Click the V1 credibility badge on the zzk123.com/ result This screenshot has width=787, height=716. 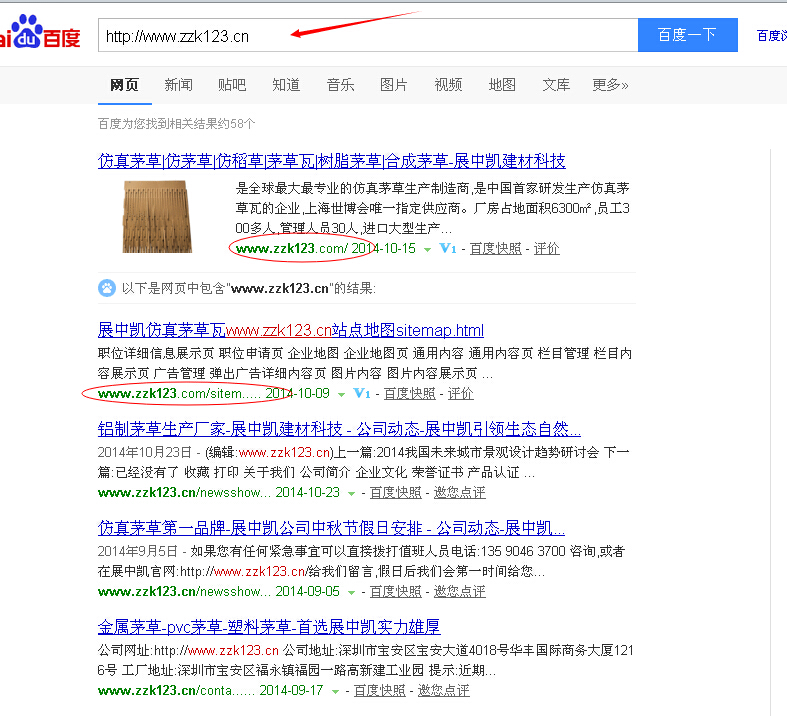(448, 248)
